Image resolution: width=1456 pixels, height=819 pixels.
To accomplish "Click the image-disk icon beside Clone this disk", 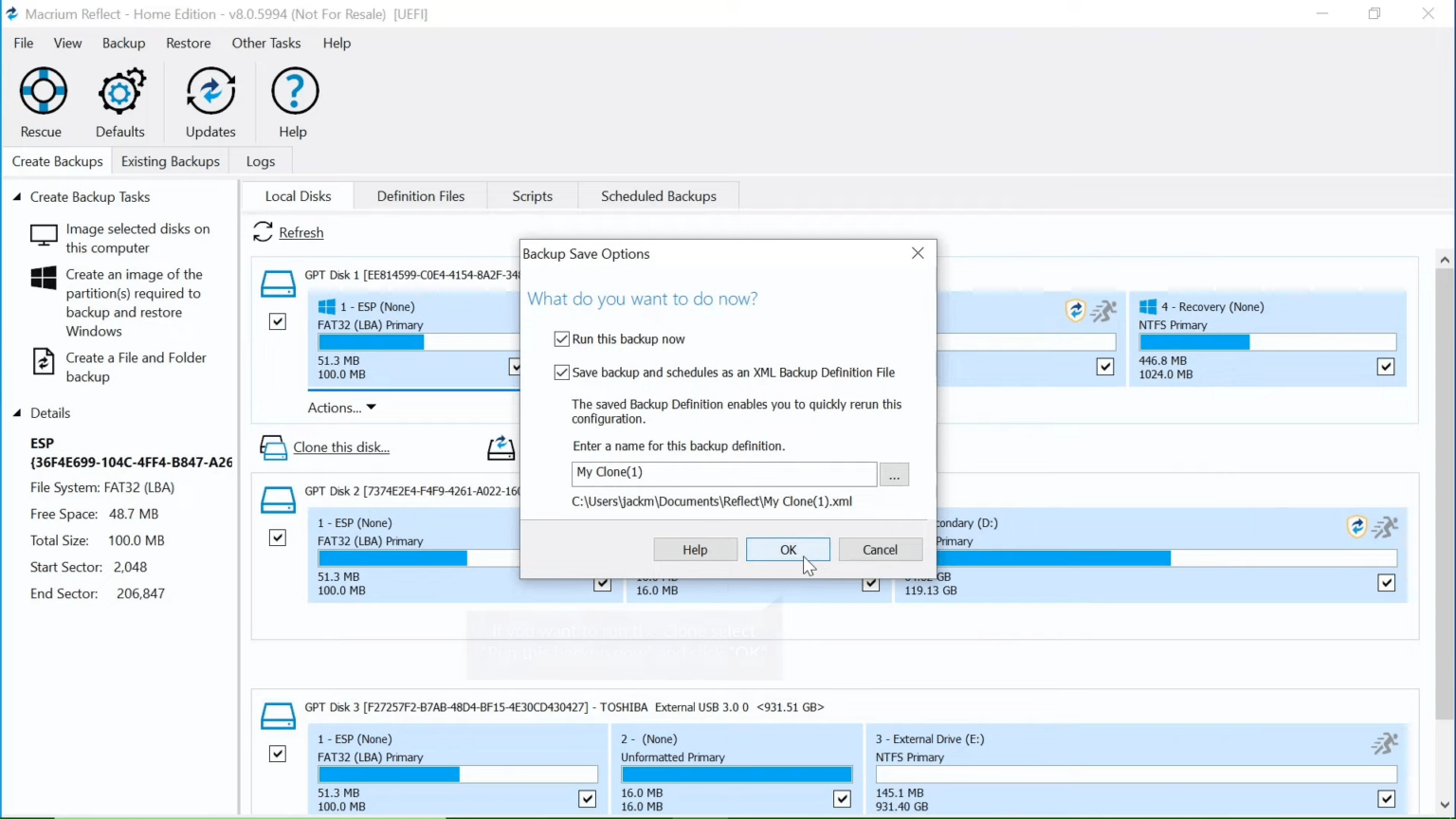I will (x=500, y=446).
